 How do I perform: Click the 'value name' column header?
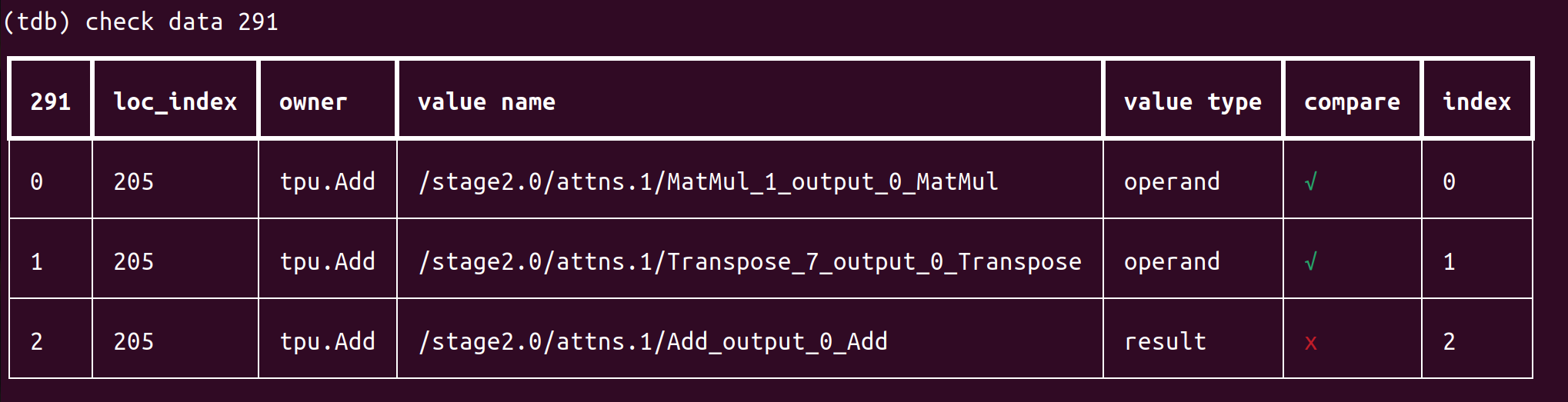[x=486, y=101]
